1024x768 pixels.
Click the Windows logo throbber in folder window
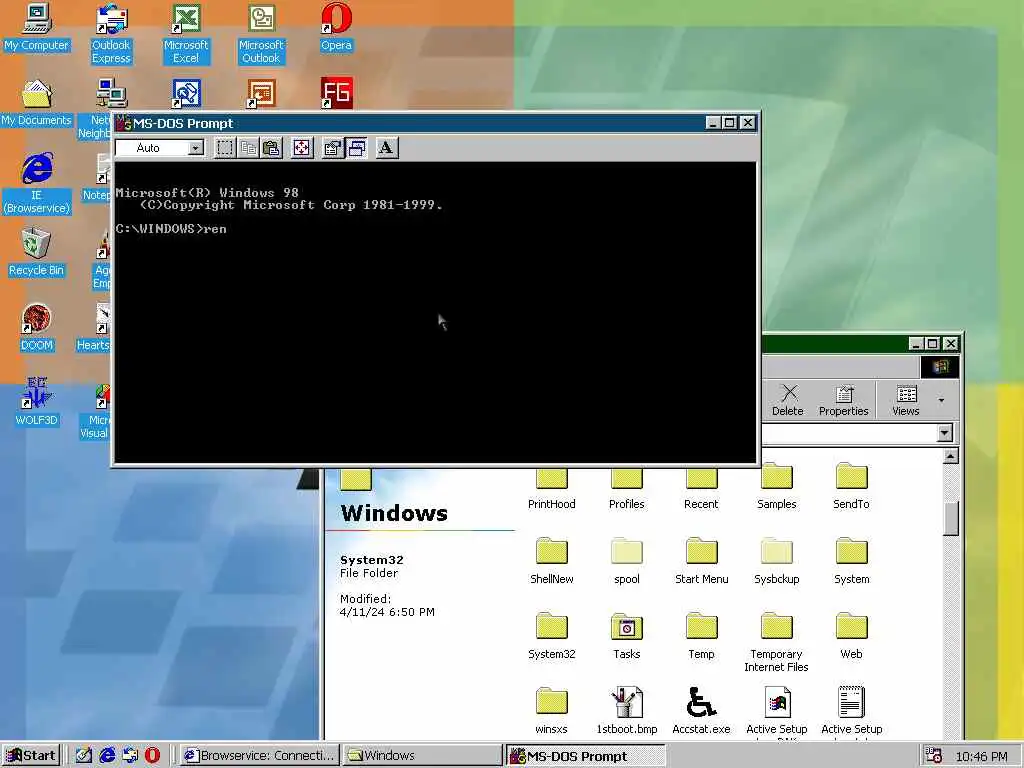tap(940, 367)
